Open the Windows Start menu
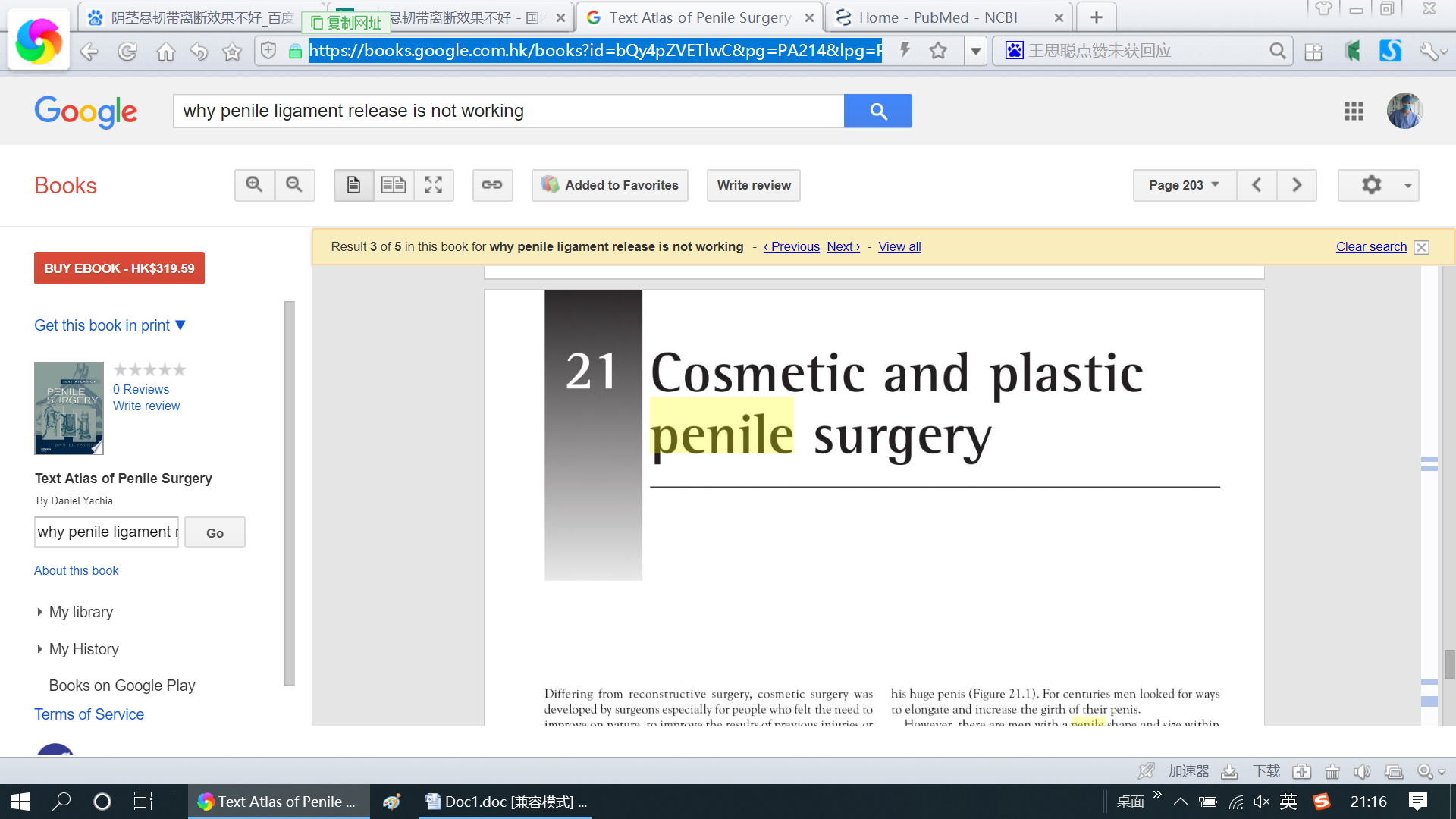This screenshot has width=1456, height=819. tap(20, 802)
